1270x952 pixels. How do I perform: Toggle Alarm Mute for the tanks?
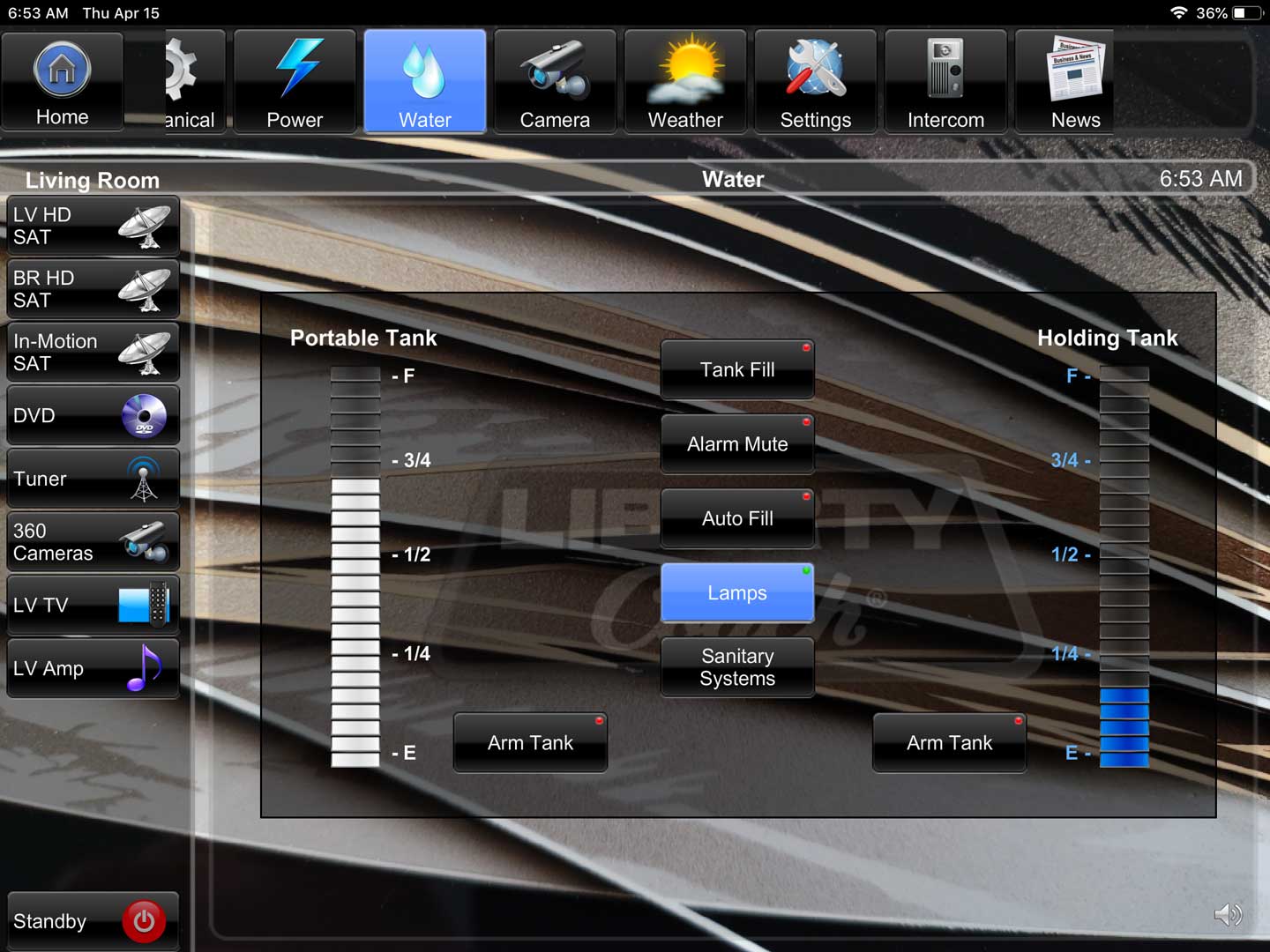[737, 444]
